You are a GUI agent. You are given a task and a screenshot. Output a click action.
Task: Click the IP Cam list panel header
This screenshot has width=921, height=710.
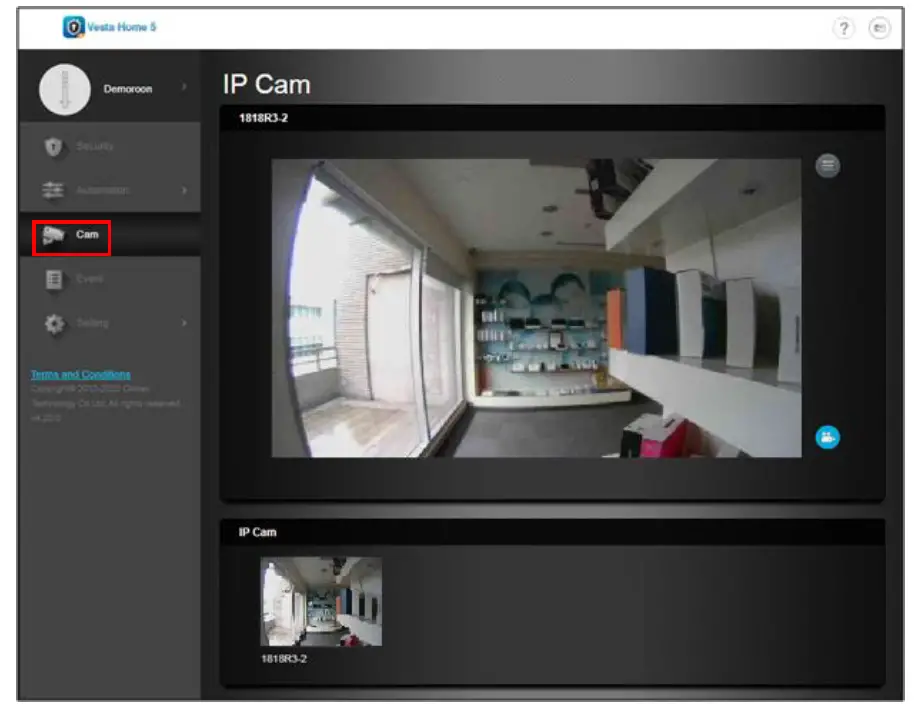tap(552, 532)
